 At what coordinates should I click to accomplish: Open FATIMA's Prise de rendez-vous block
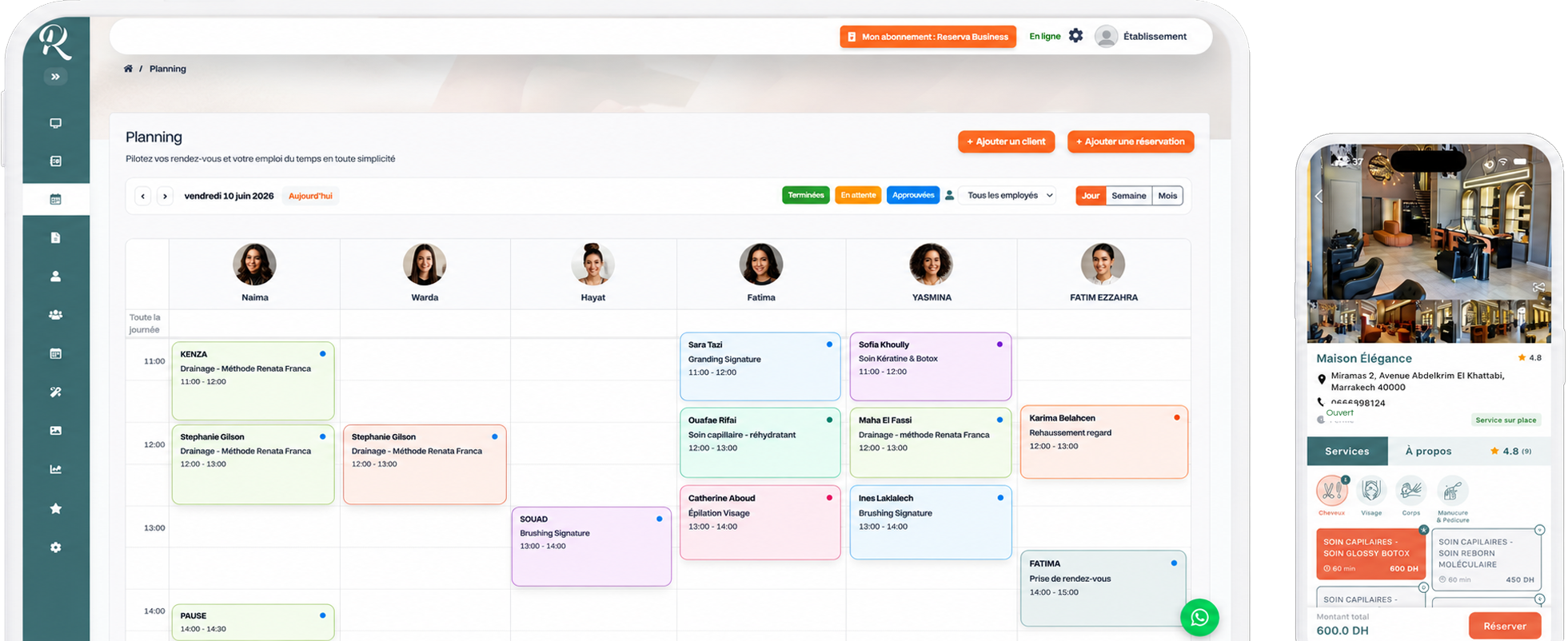pyautogui.click(x=1103, y=588)
